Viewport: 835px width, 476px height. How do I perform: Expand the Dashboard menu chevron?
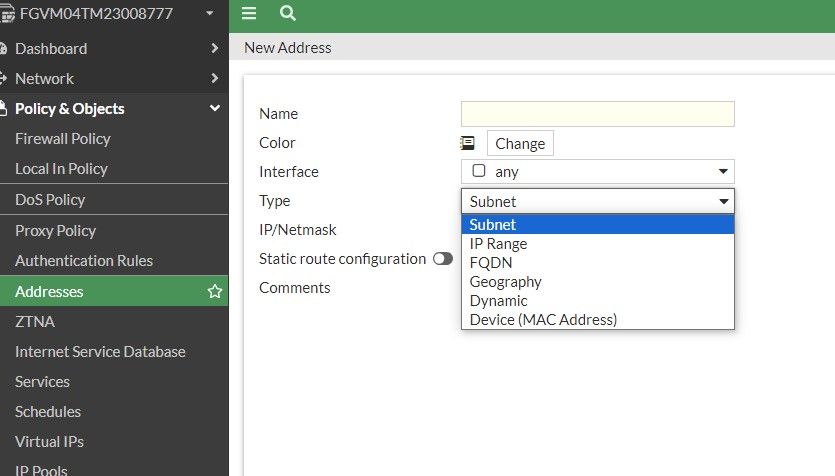[214, 48]
